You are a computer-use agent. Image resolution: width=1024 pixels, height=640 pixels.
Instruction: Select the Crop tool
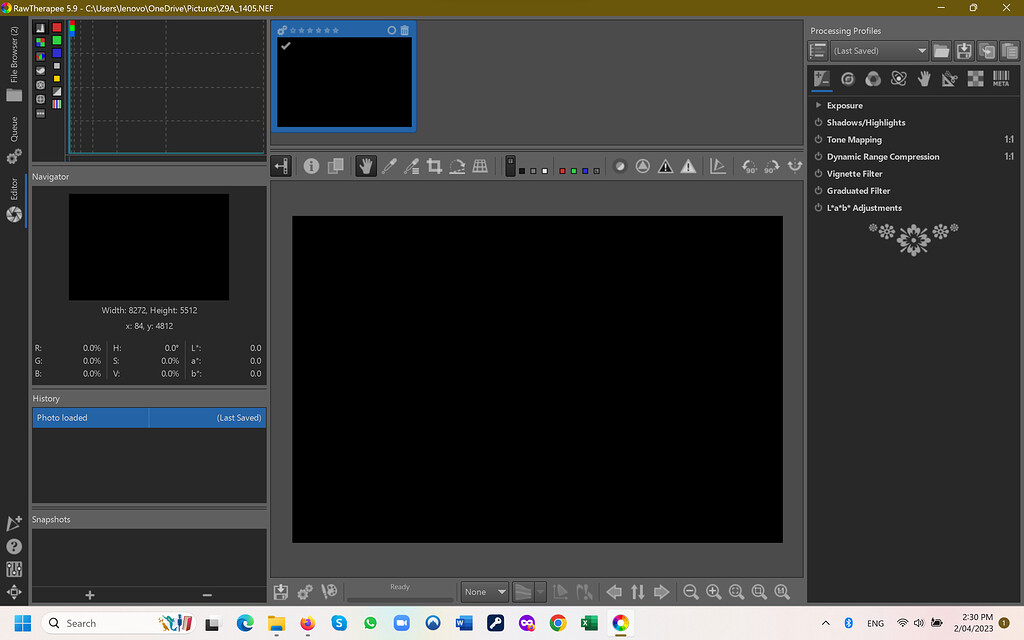434,166
